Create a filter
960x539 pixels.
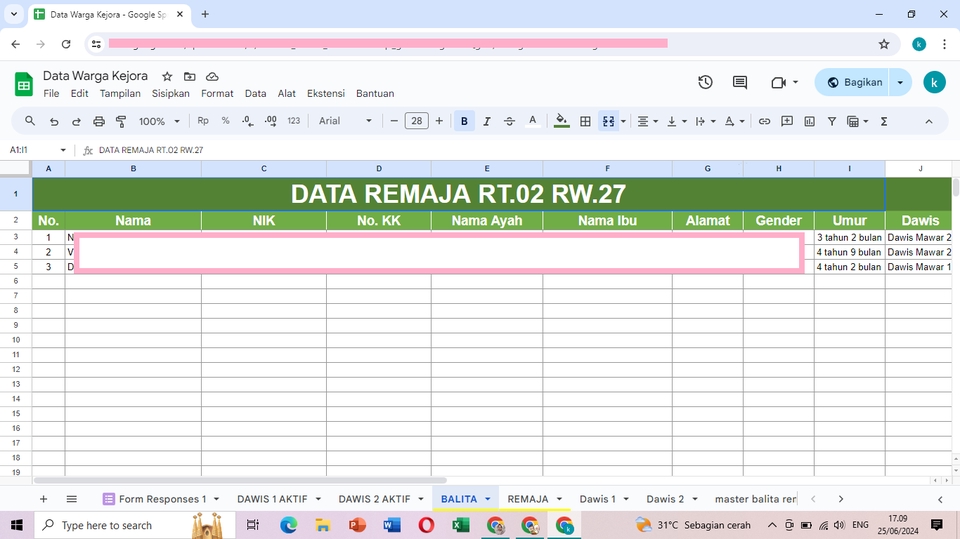tap(832, 121)
